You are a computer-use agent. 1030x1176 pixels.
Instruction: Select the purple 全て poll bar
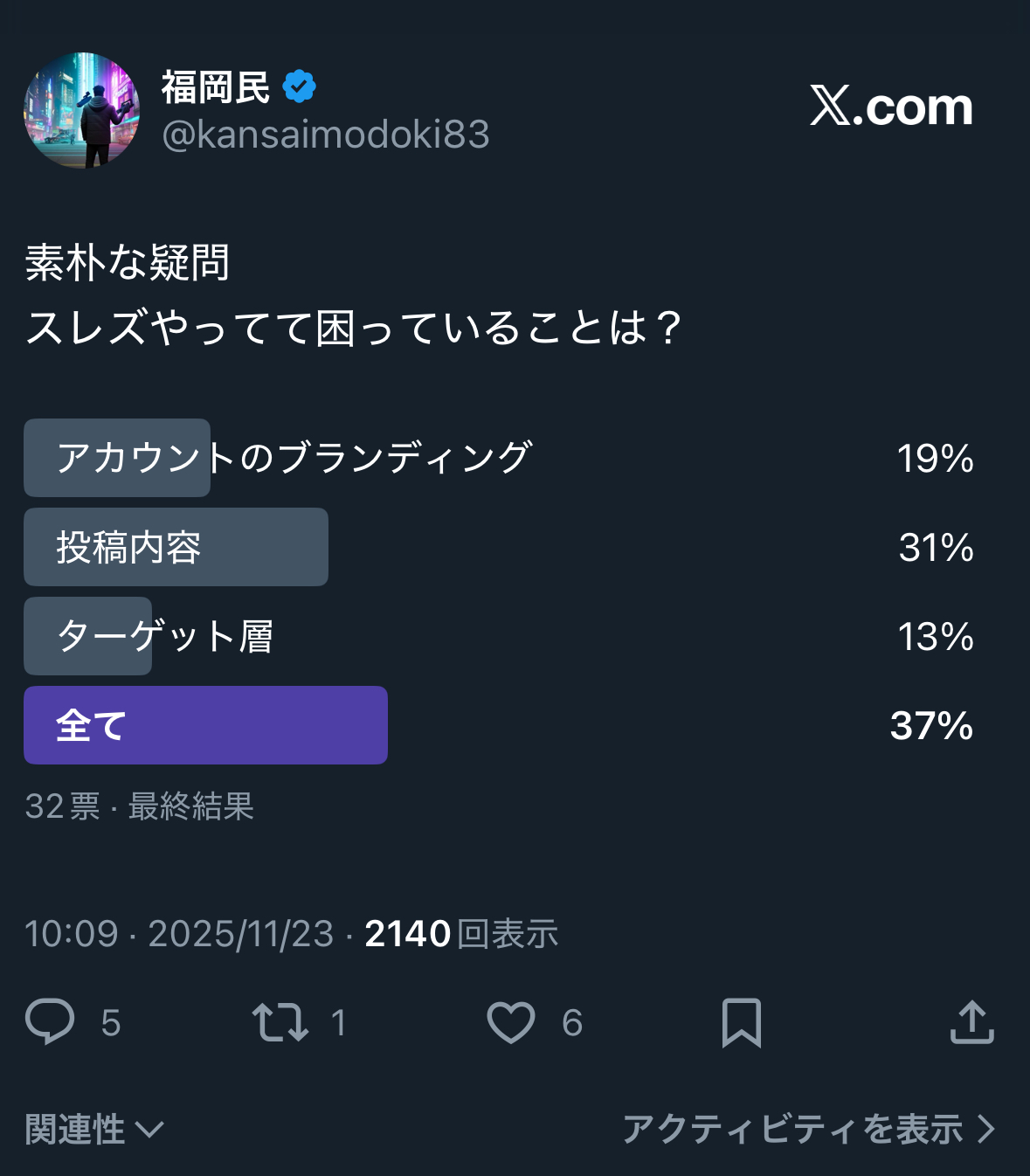(x=205, y=725)
